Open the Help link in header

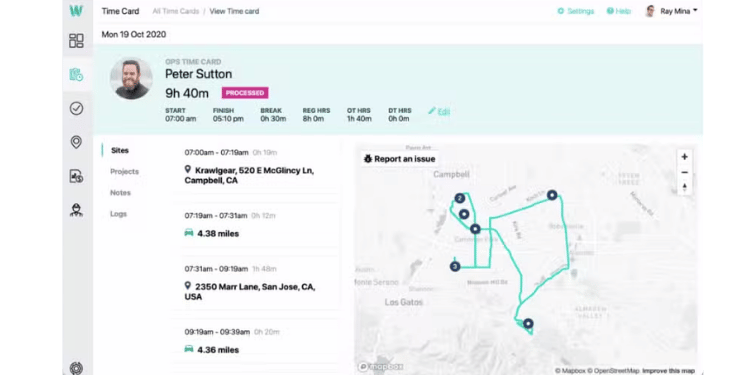click(618, 11)
